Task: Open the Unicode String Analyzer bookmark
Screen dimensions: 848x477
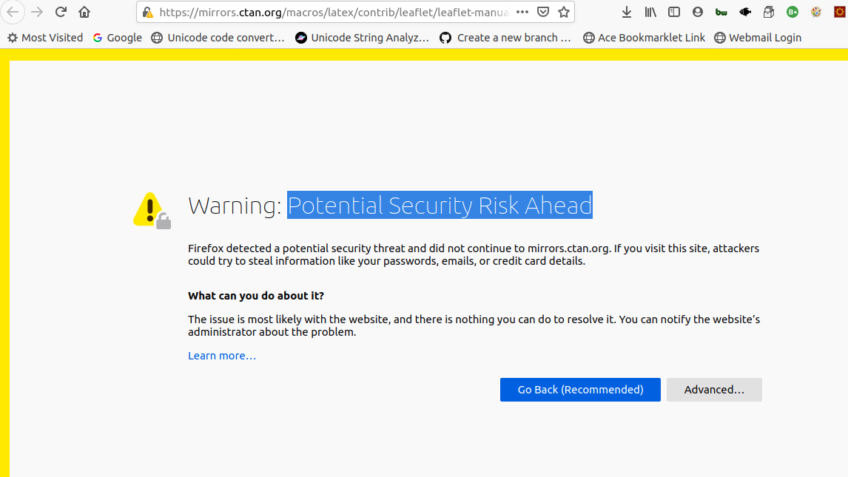Action: (362, 38)
